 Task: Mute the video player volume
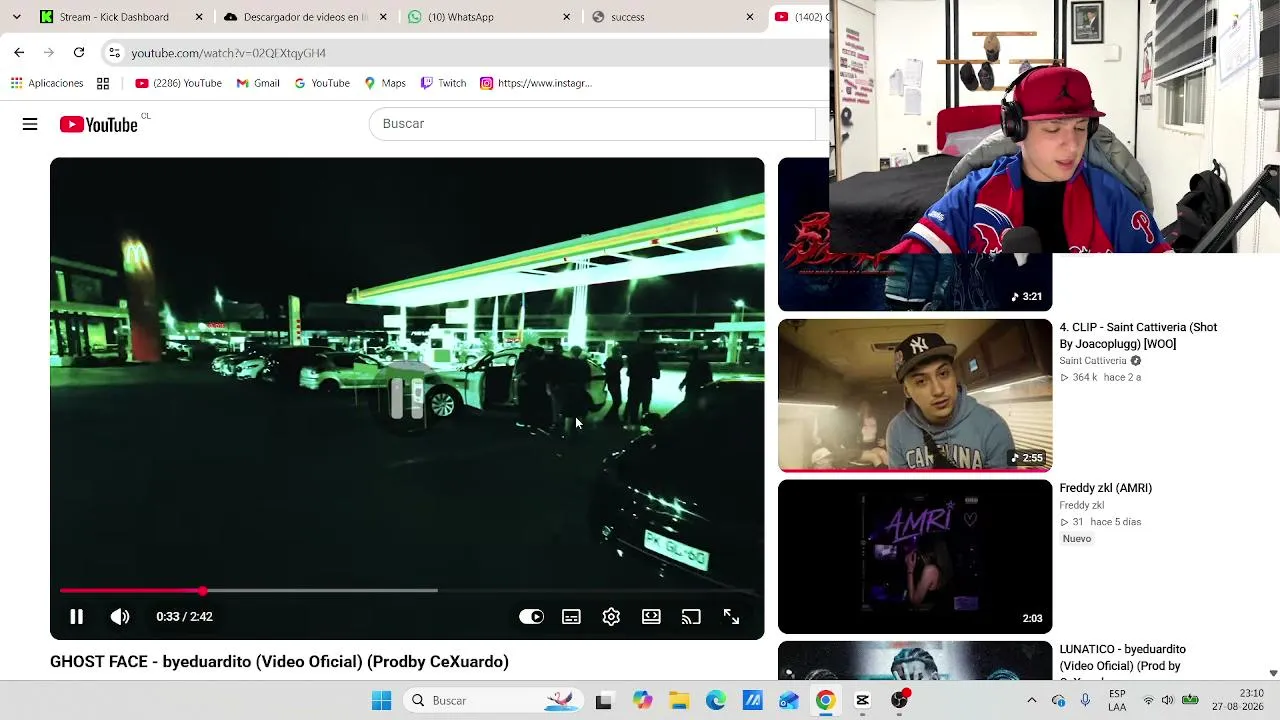tap(120, 617)
